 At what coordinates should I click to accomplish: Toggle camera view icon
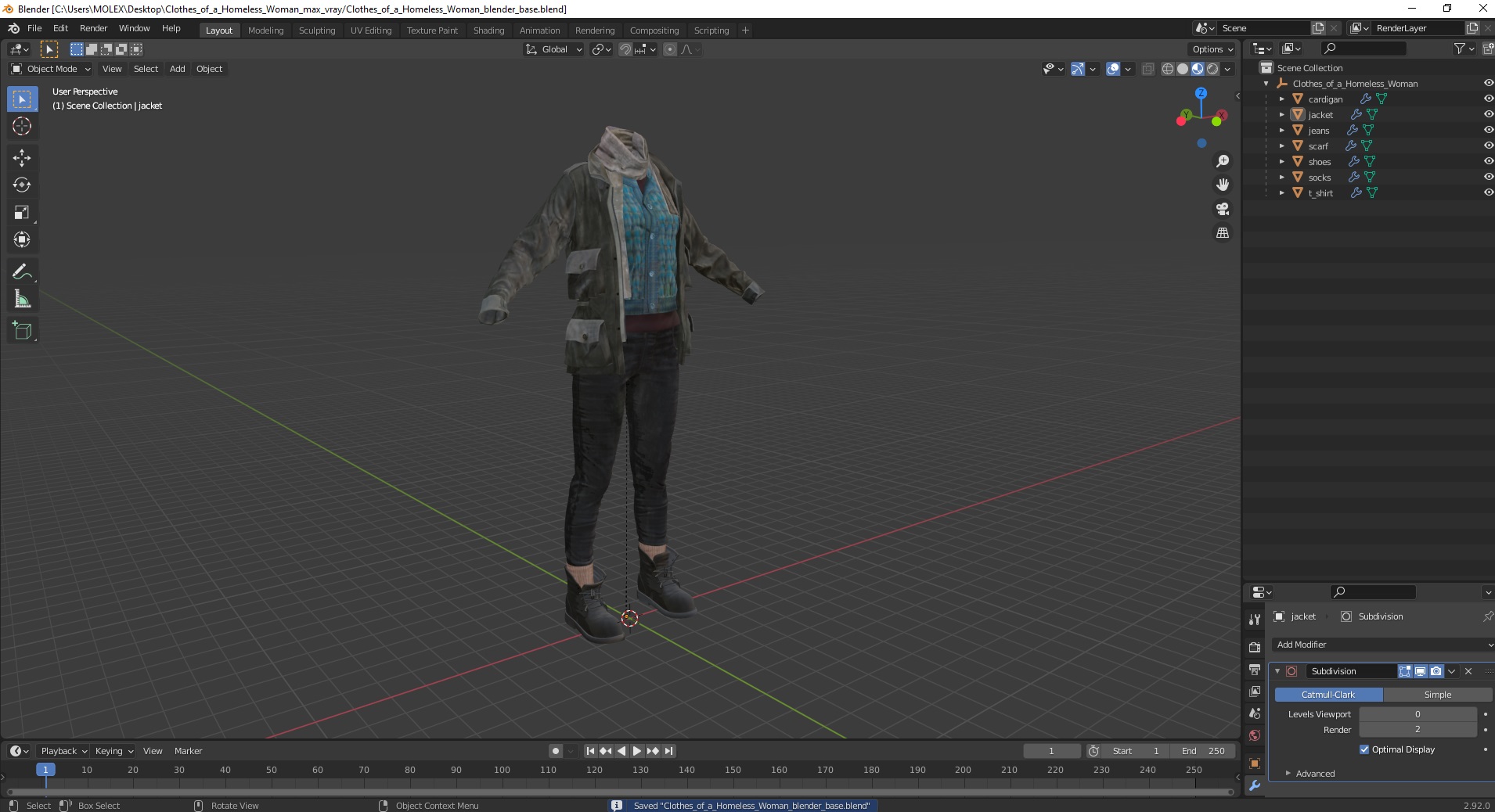(x=1222, y=210)
